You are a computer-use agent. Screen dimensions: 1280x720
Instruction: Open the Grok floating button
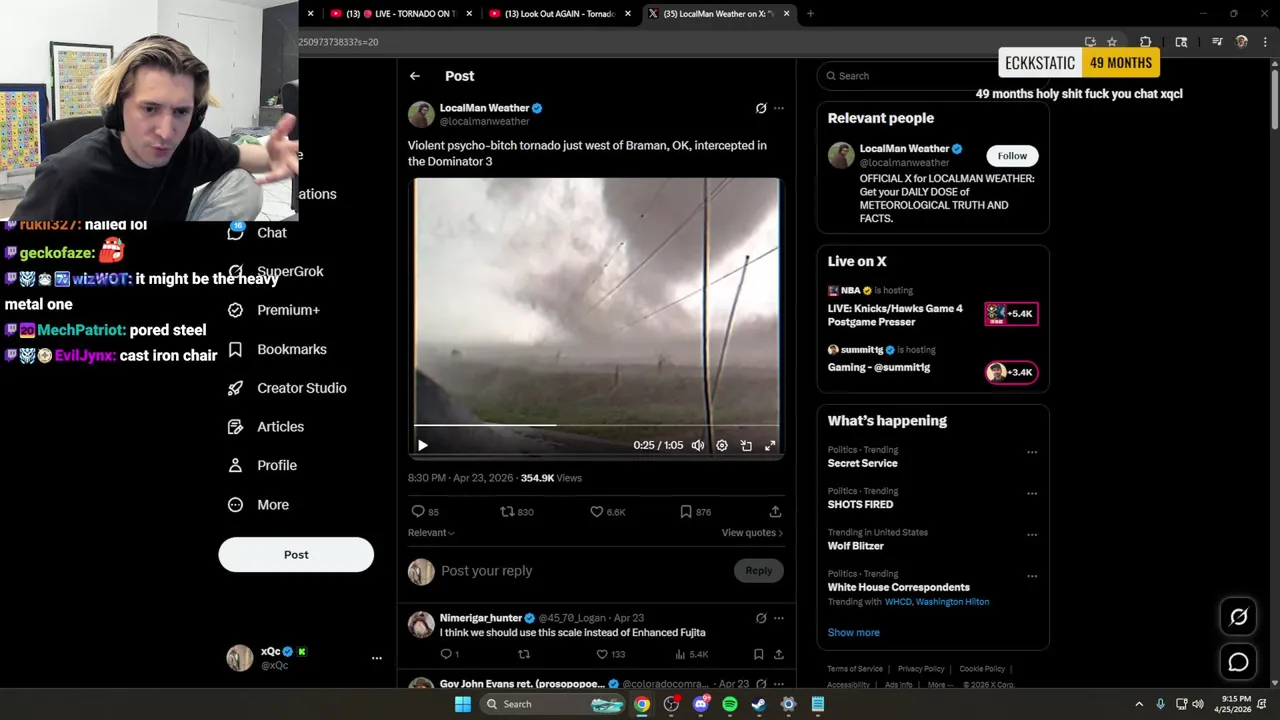coord(1238,617)
